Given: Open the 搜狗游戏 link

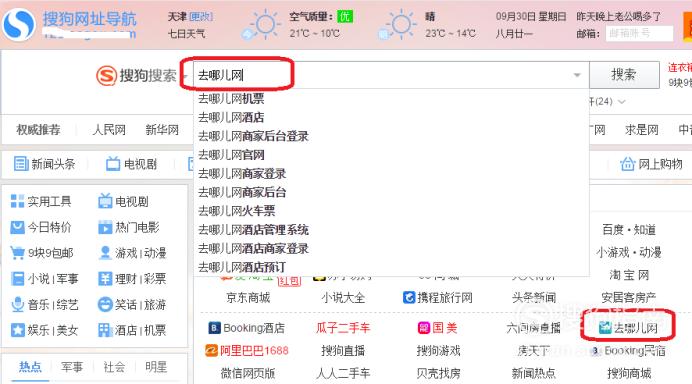Looking at the screenshot, I should pyautogui.click(x=438, y=351).
